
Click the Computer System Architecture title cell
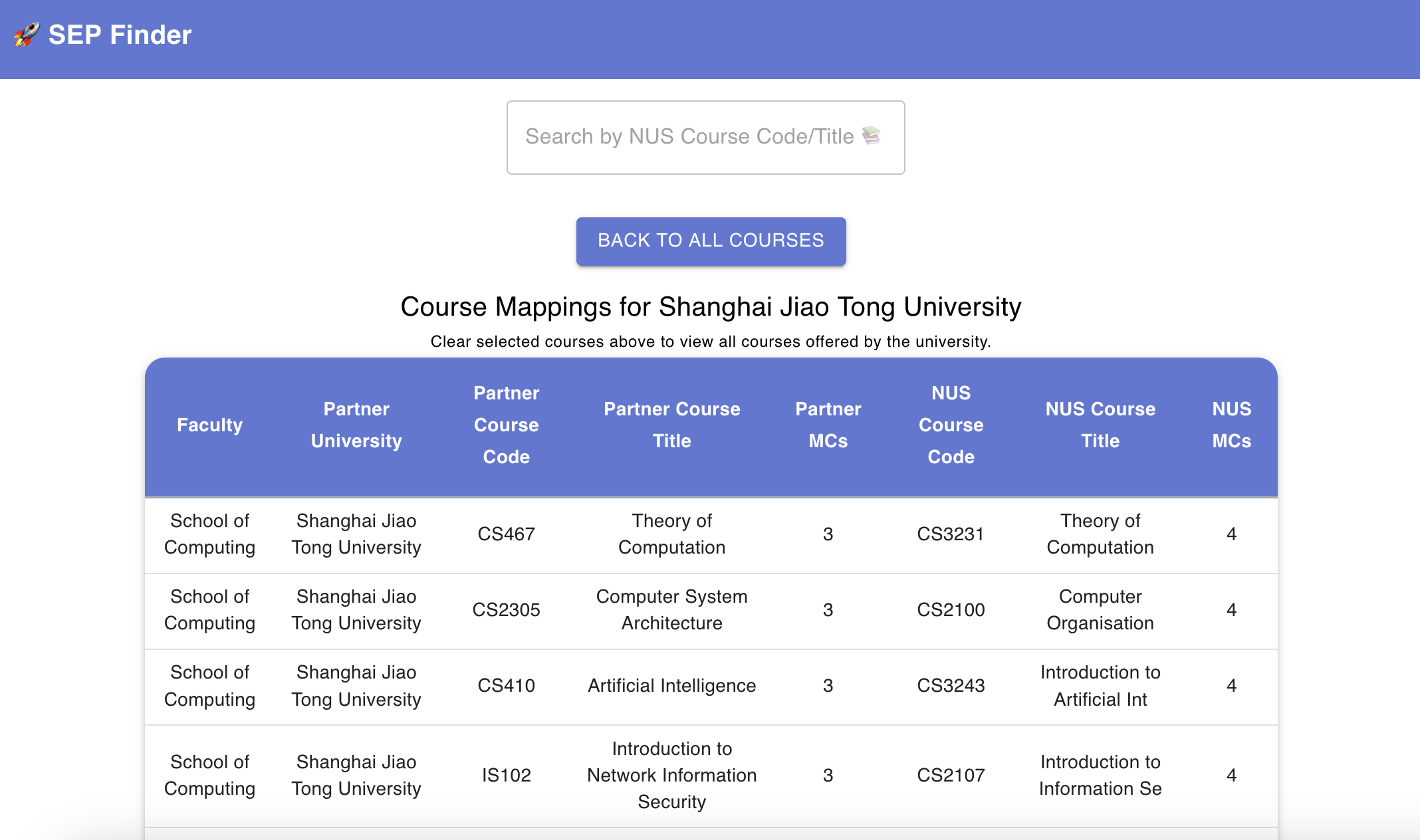point(671,610)
